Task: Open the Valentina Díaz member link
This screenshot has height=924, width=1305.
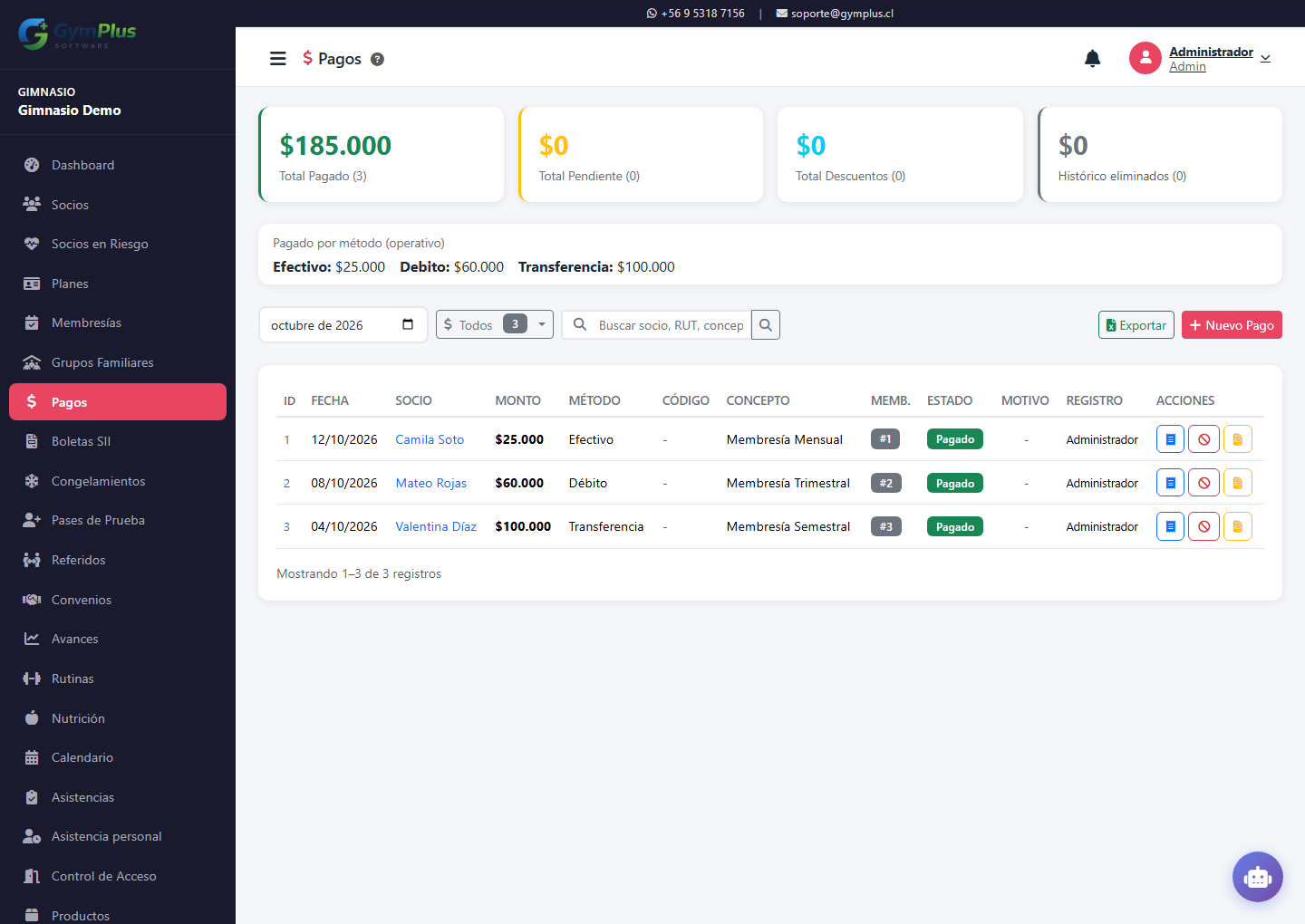Action: pos(436,526)
